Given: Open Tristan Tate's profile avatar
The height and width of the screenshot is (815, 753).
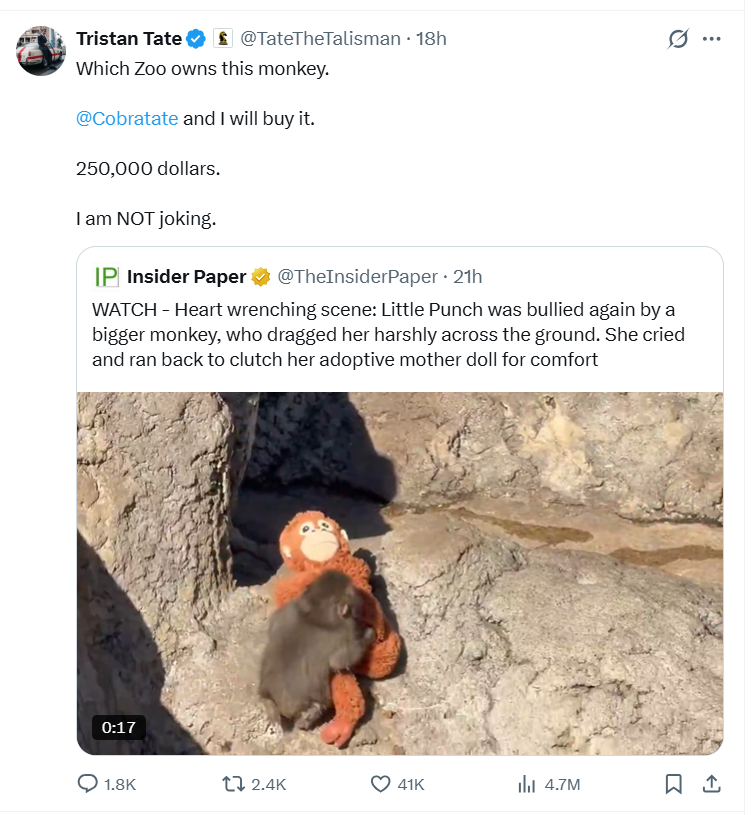Looking at the screenshot, I should 41,50.
